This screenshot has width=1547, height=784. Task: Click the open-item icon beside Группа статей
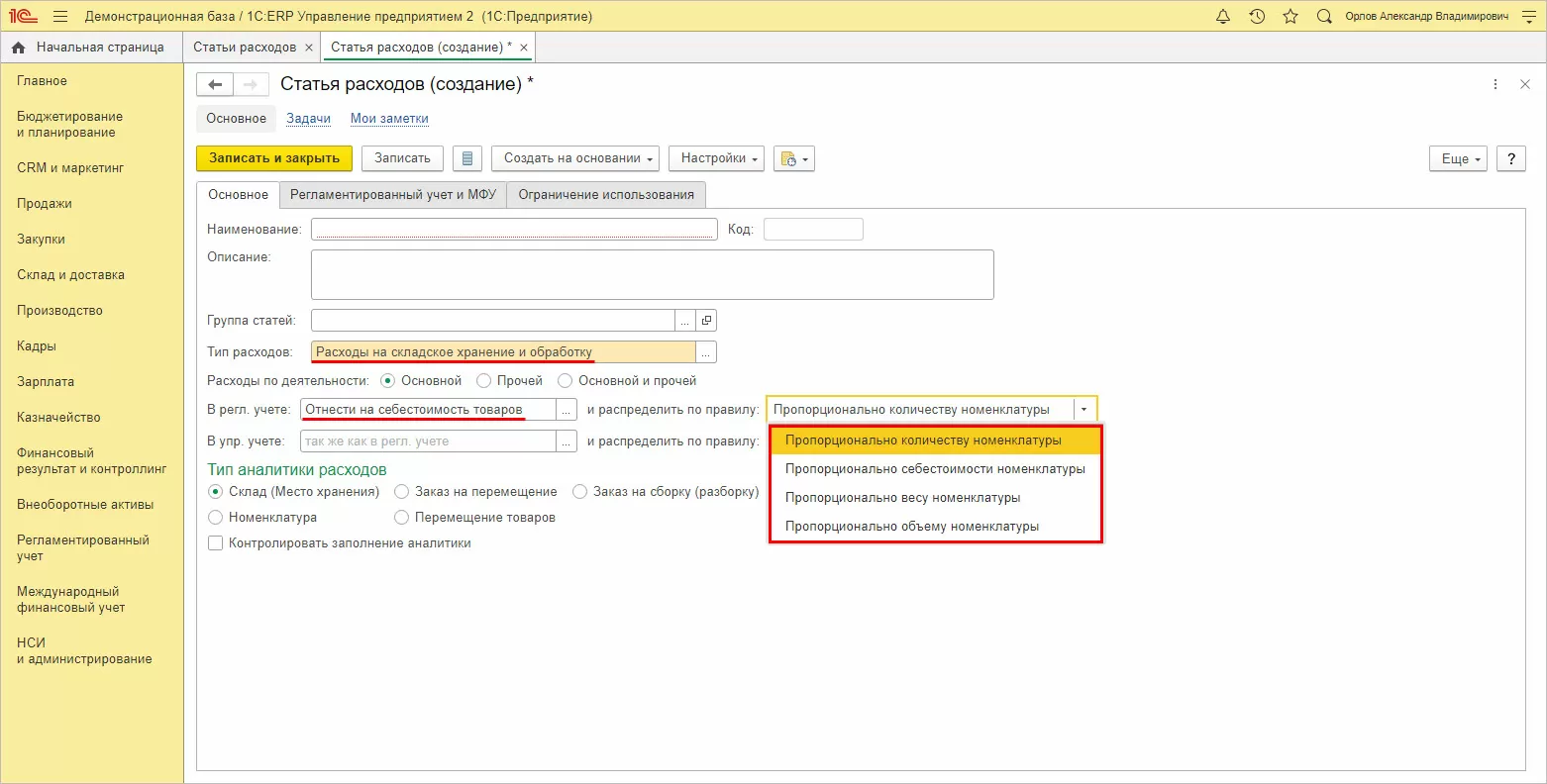[x=706, y=321]
